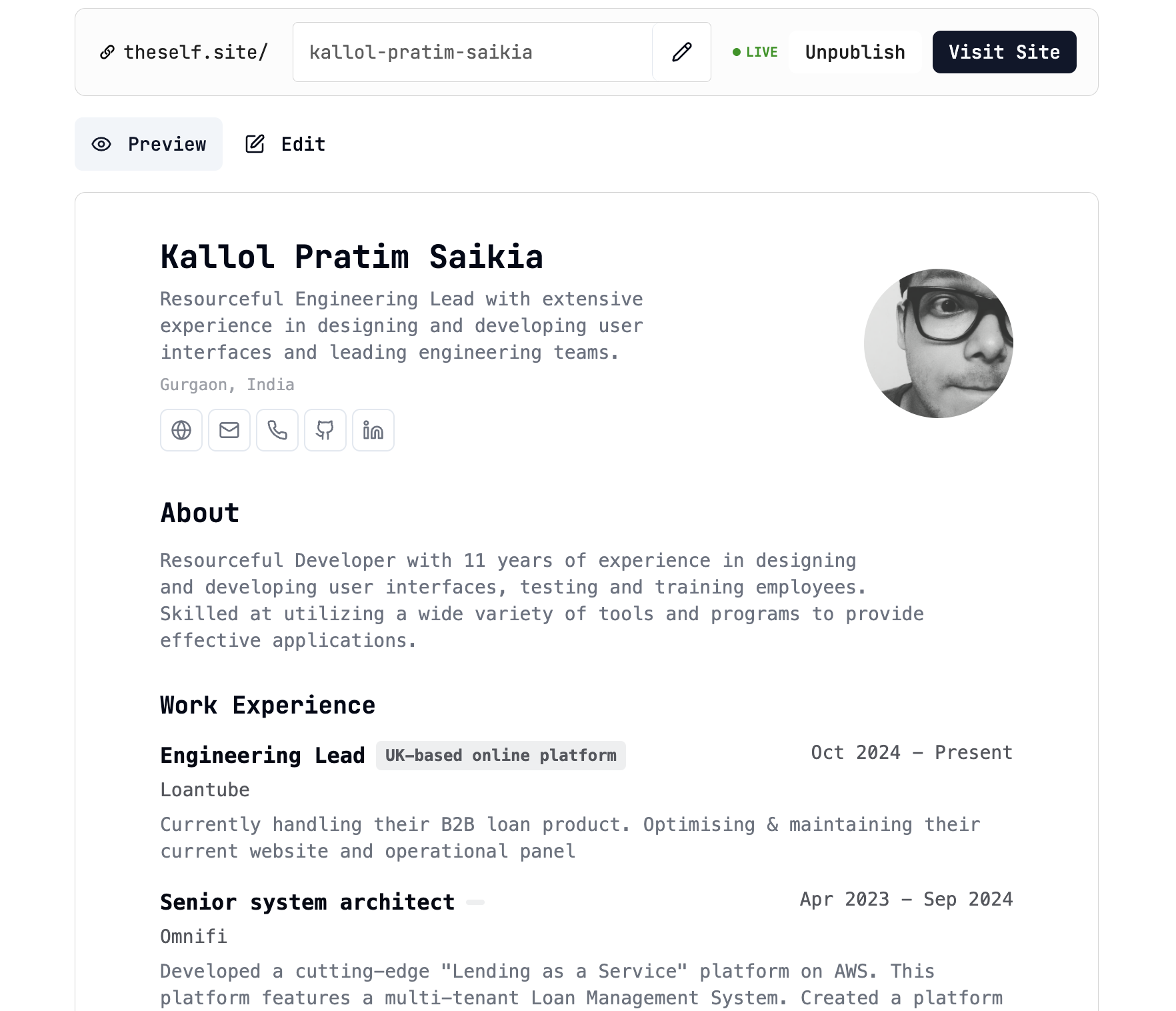Click the Edit tab's pencil-square icon
Viewport: 1176px width, 1011px height.
pyautogui.click(x=255, y=144)
